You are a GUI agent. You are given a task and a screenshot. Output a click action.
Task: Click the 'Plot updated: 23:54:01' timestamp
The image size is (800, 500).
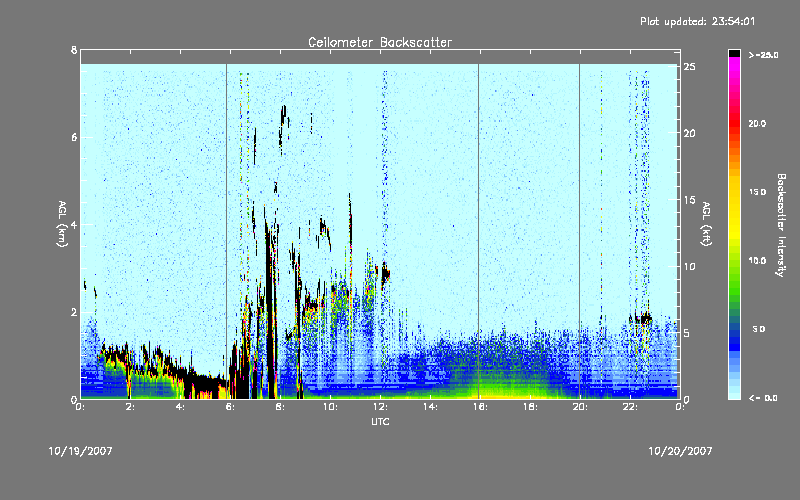tap(697, 21)
